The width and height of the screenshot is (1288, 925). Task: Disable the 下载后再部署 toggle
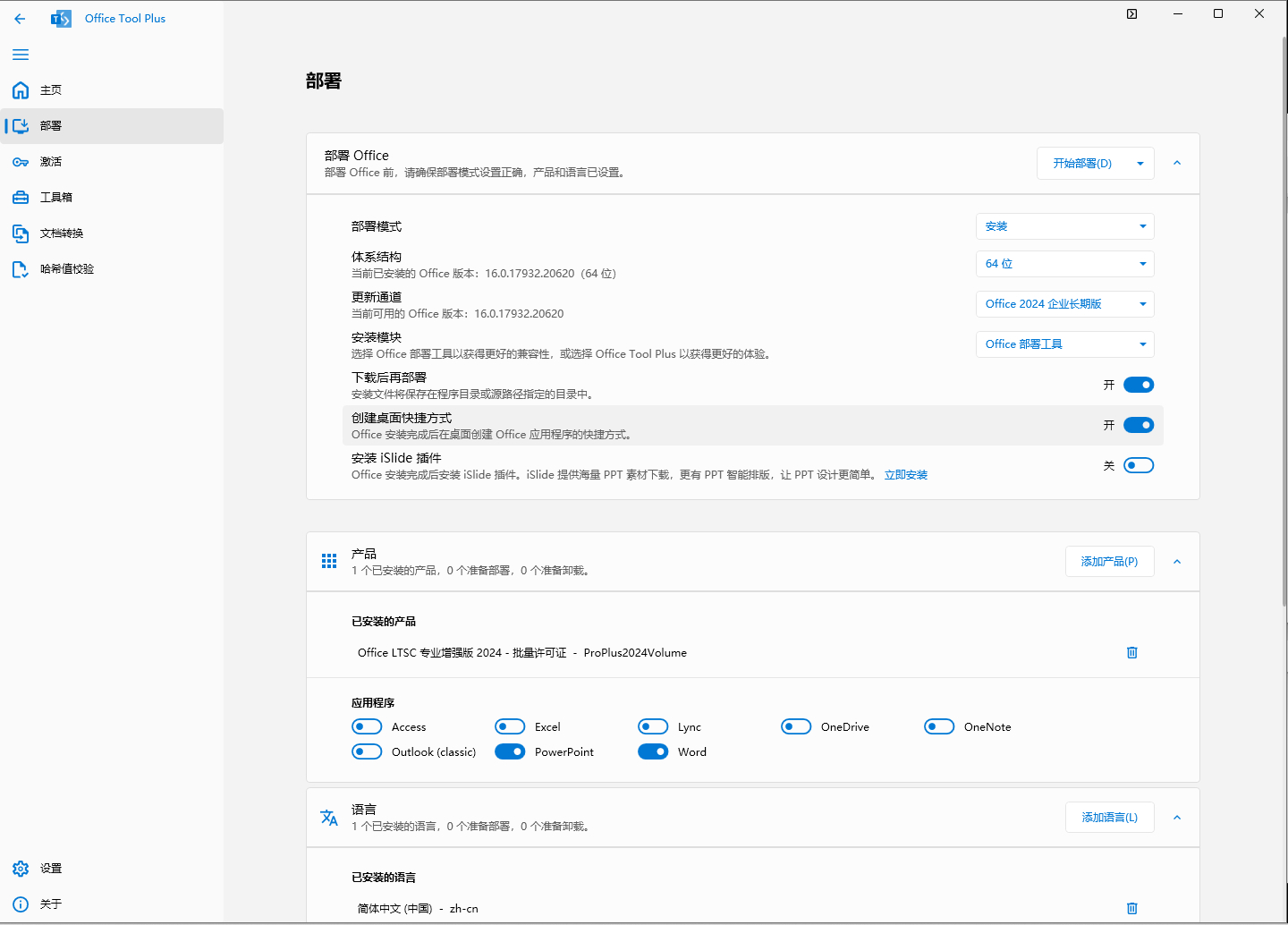point(1138,385)
